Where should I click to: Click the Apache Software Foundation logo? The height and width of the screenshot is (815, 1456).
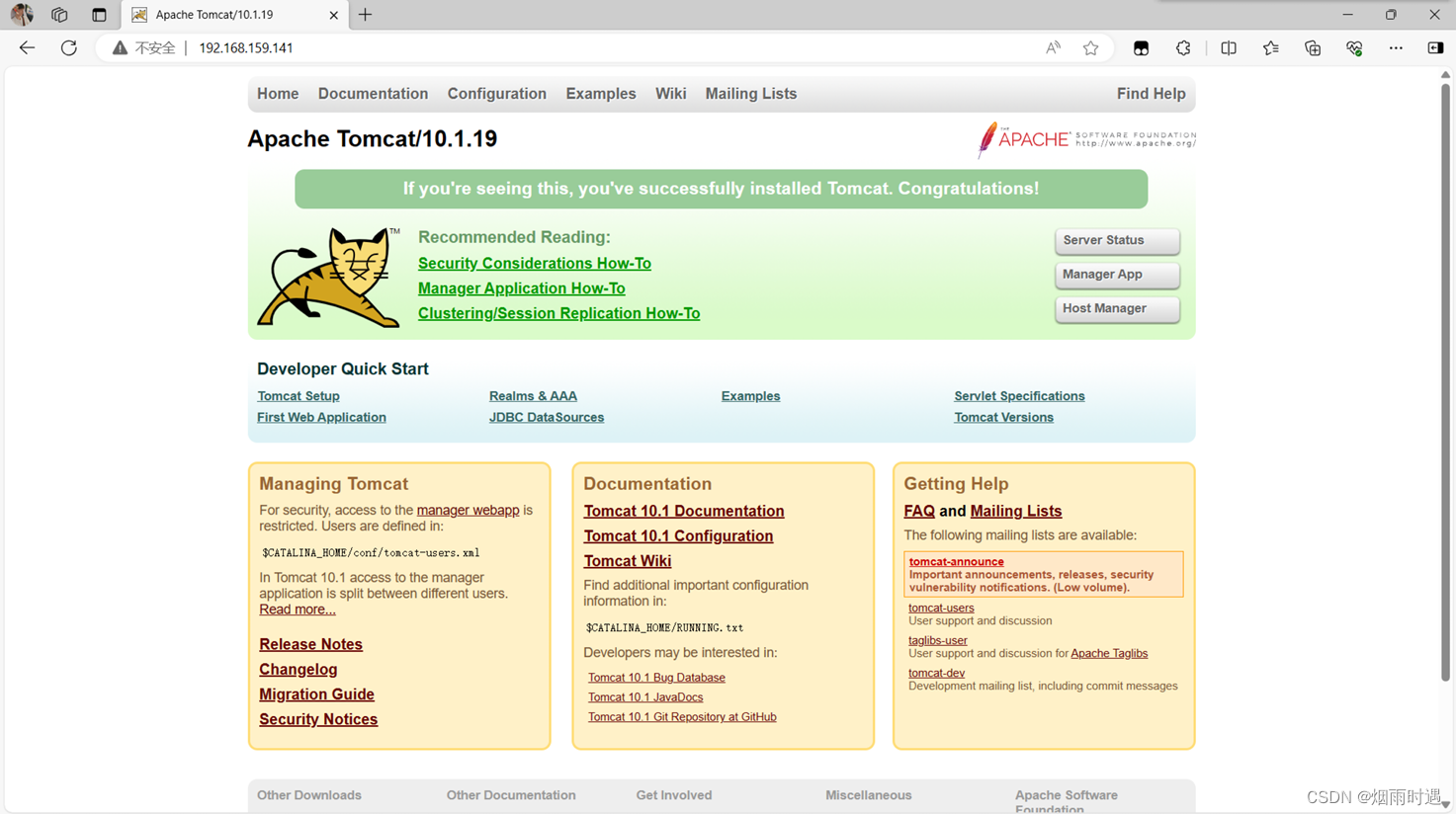coord(1085,139)
